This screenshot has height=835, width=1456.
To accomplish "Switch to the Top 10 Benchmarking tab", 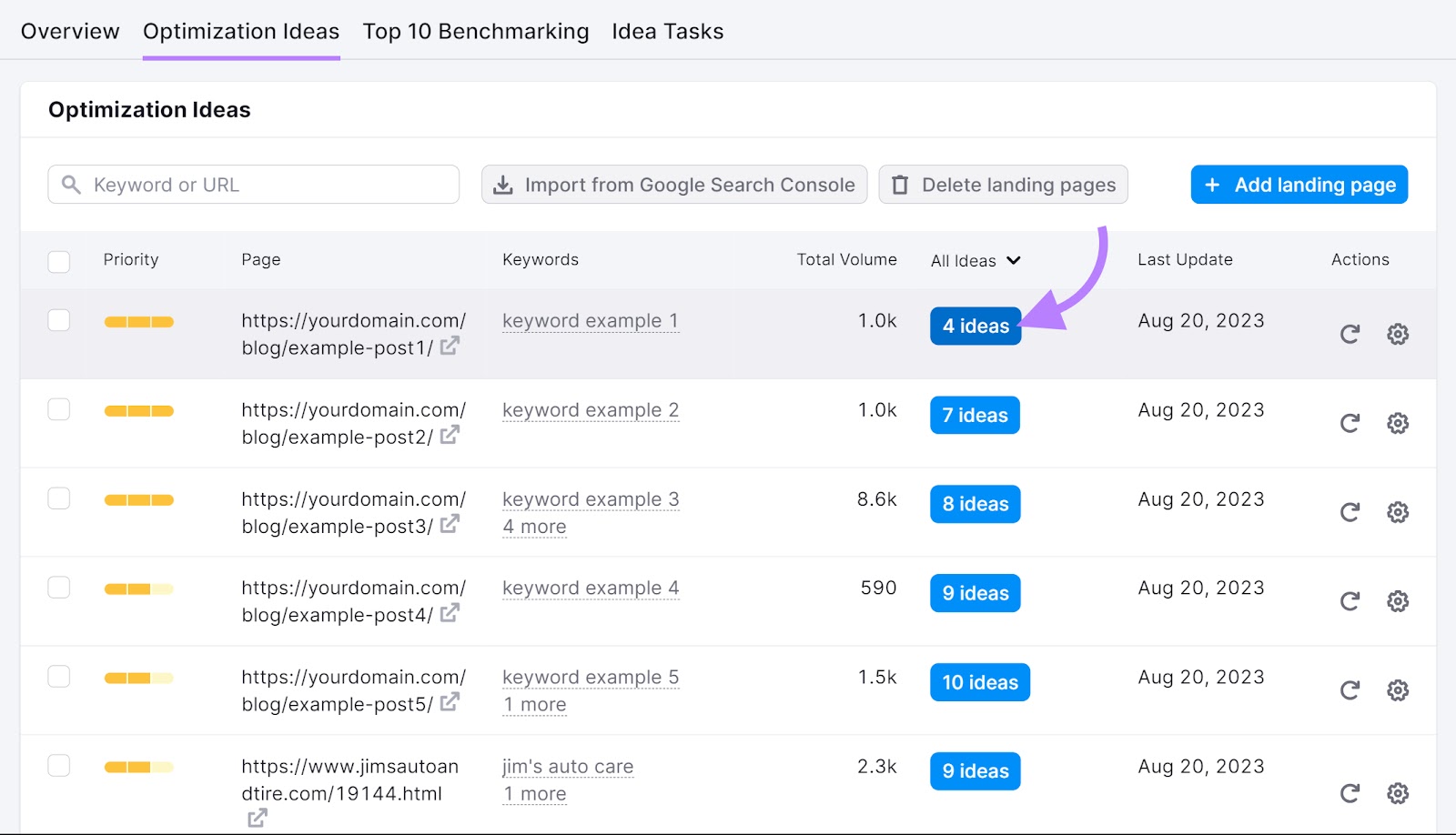I will click(x=475, y=31).
